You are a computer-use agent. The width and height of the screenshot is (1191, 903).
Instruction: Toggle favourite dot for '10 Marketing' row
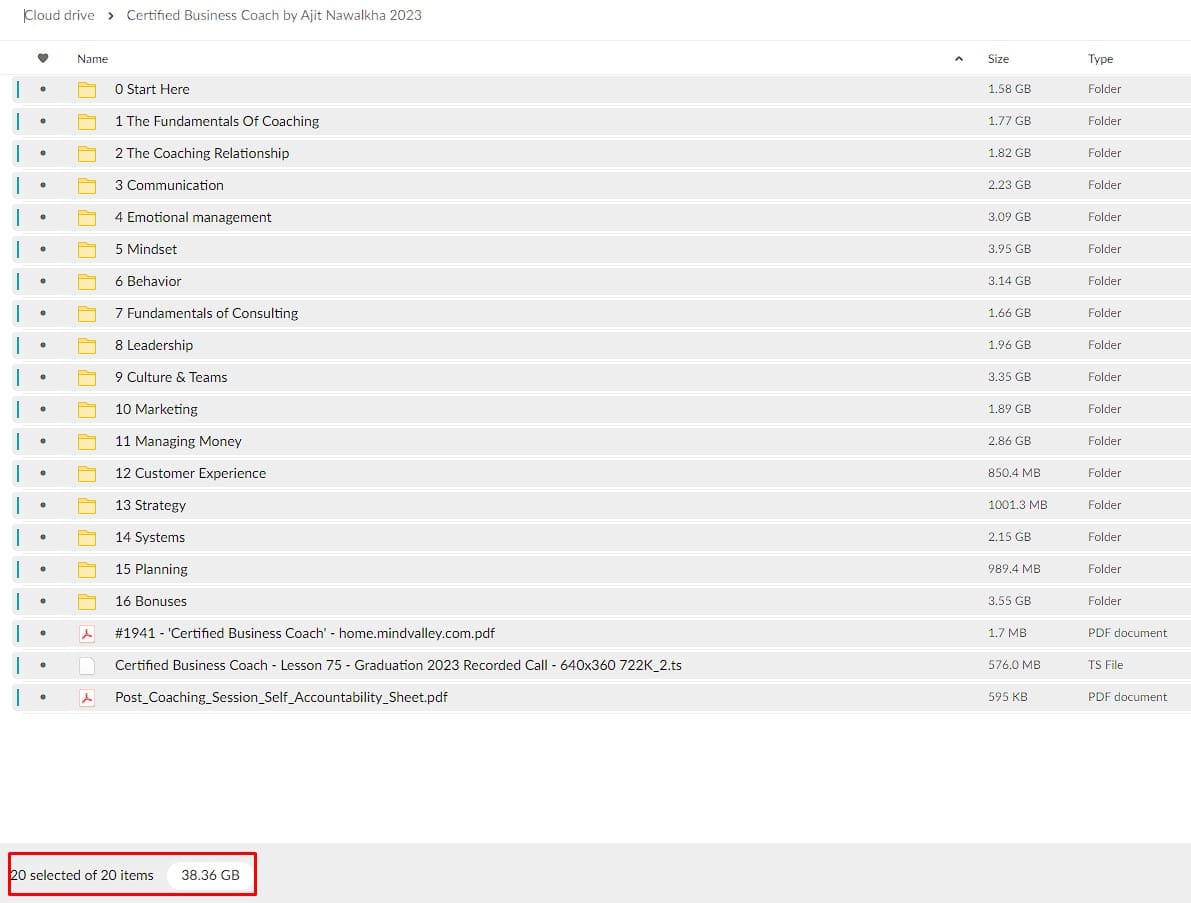coord(43,409)
